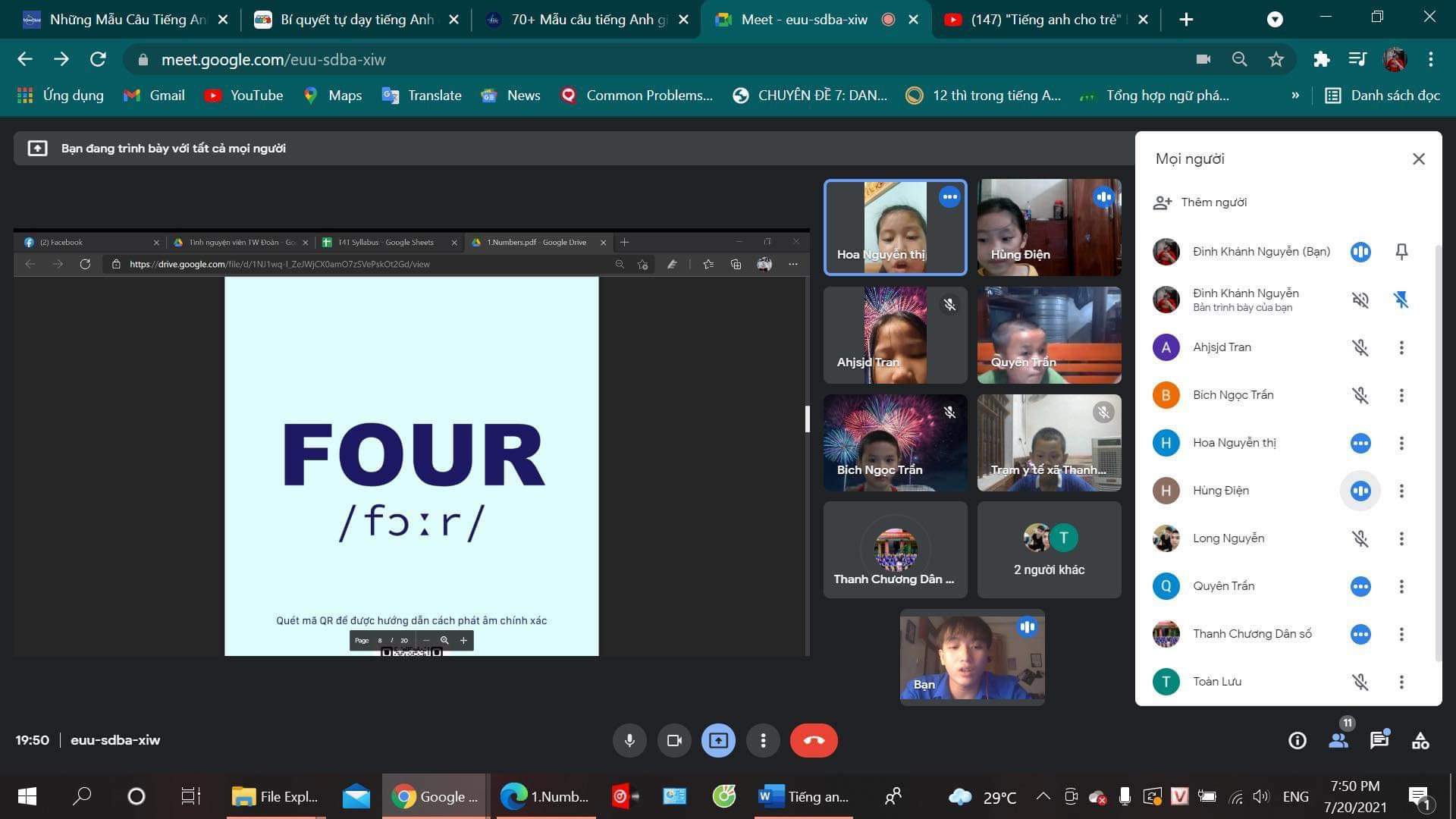Click the present screen button
Image resolution: width=1456 pixels, height=819 pixels.
[718, 740]
